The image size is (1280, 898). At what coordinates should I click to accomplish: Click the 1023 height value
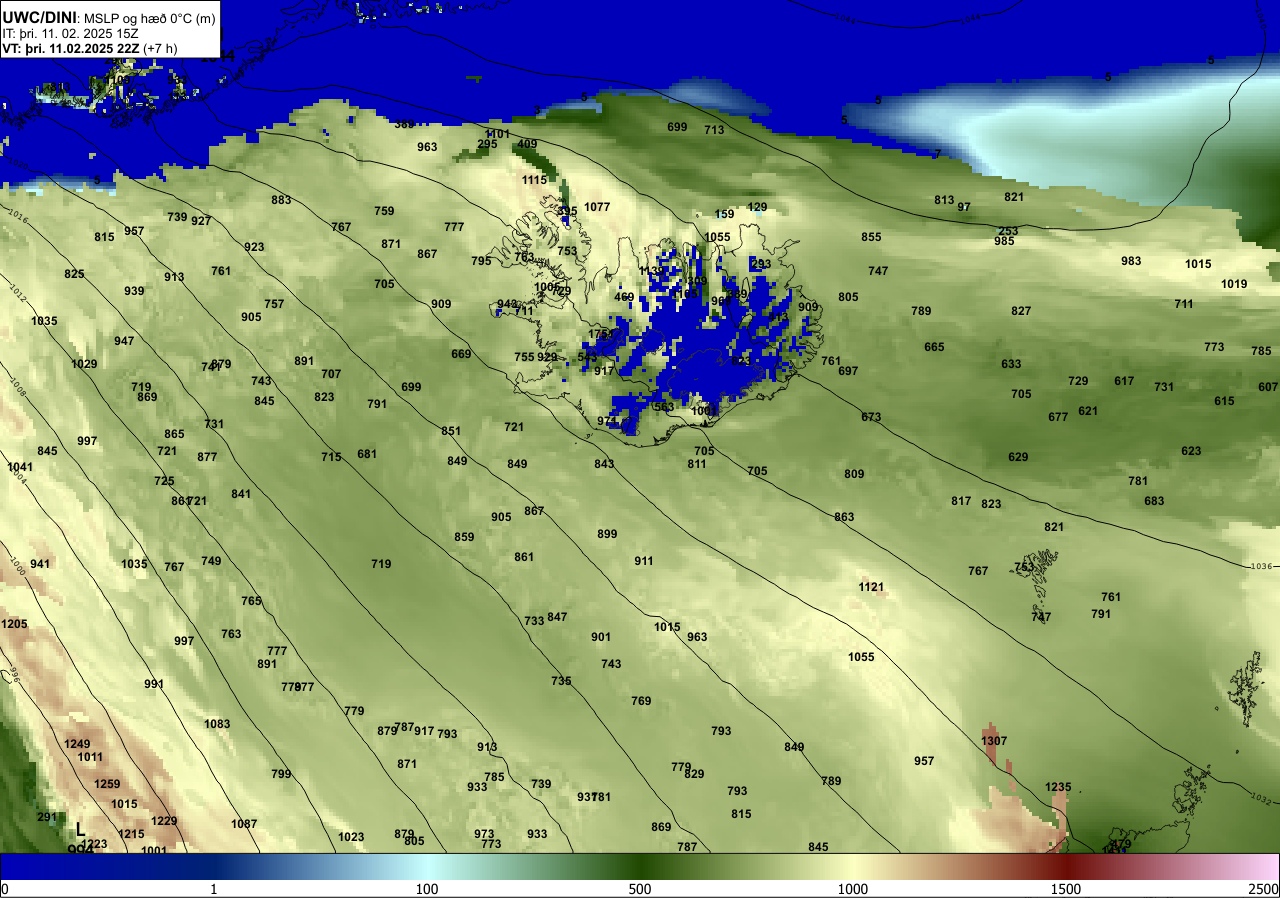point(351,837)
